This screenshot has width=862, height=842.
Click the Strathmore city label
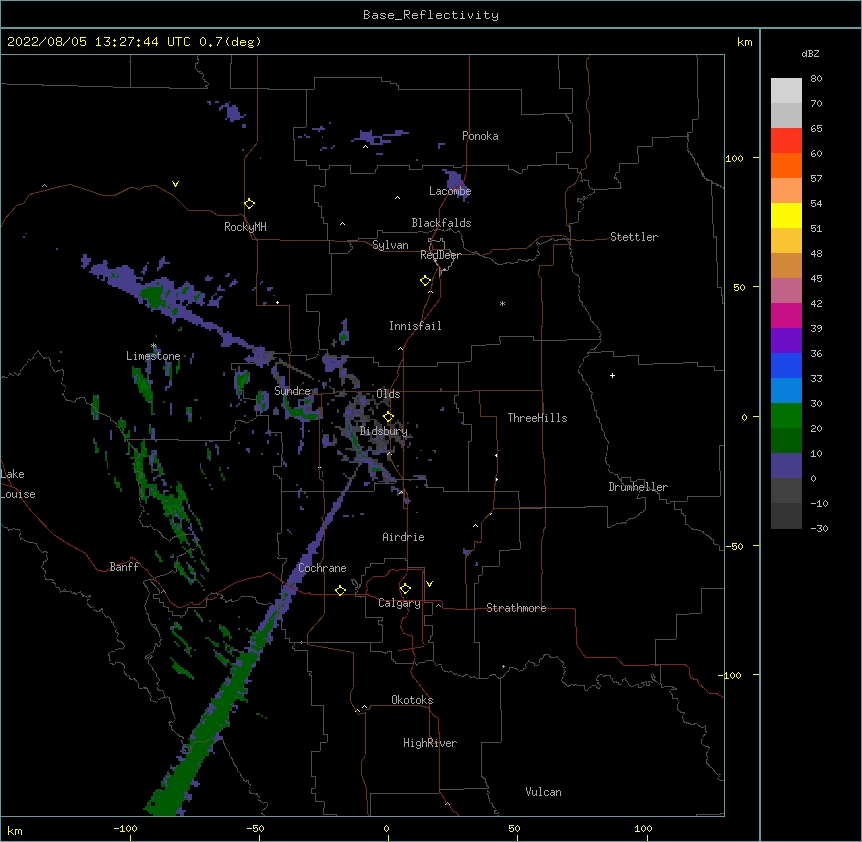coord(516,608)
